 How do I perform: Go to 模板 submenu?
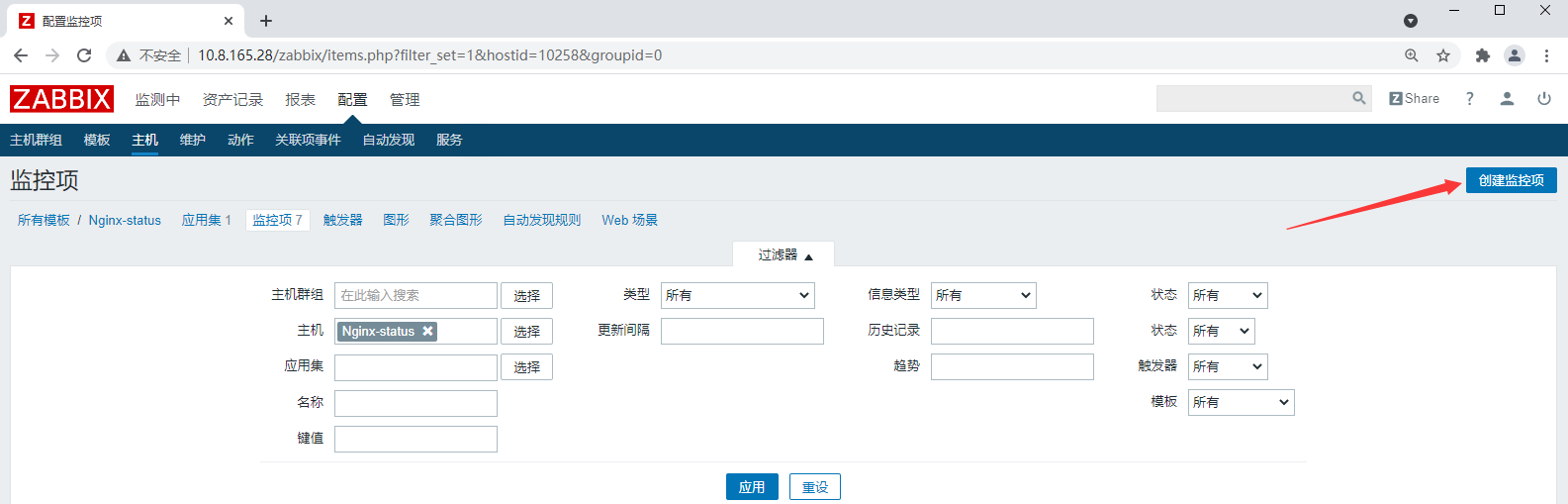(x=97, y=140)
